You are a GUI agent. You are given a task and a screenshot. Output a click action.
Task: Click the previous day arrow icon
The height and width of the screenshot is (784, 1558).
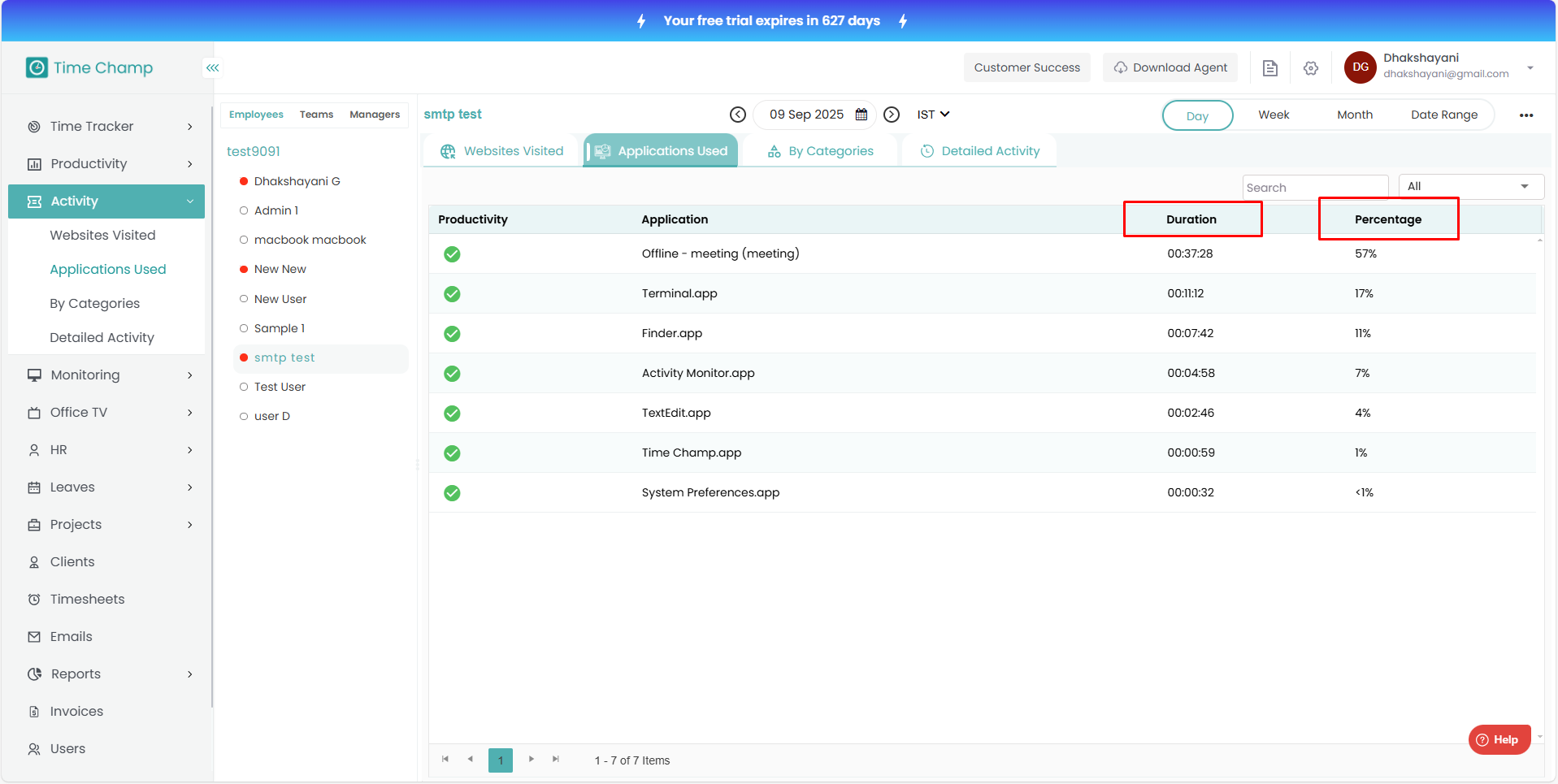click(737, 115)
